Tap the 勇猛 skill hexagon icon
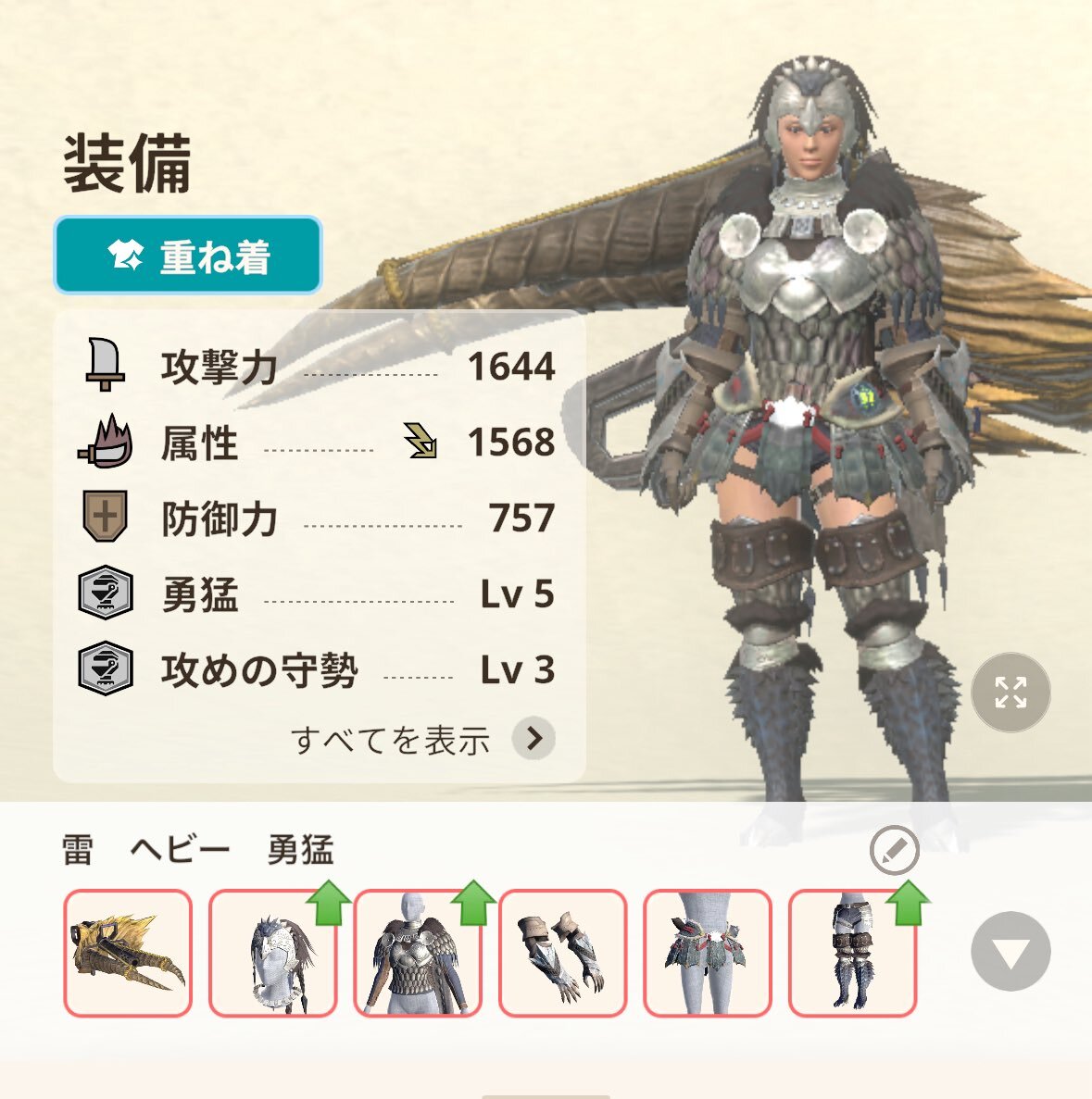Image resolution: width=1092 pixels, height=1099 pixels. [x=106, y=593]
